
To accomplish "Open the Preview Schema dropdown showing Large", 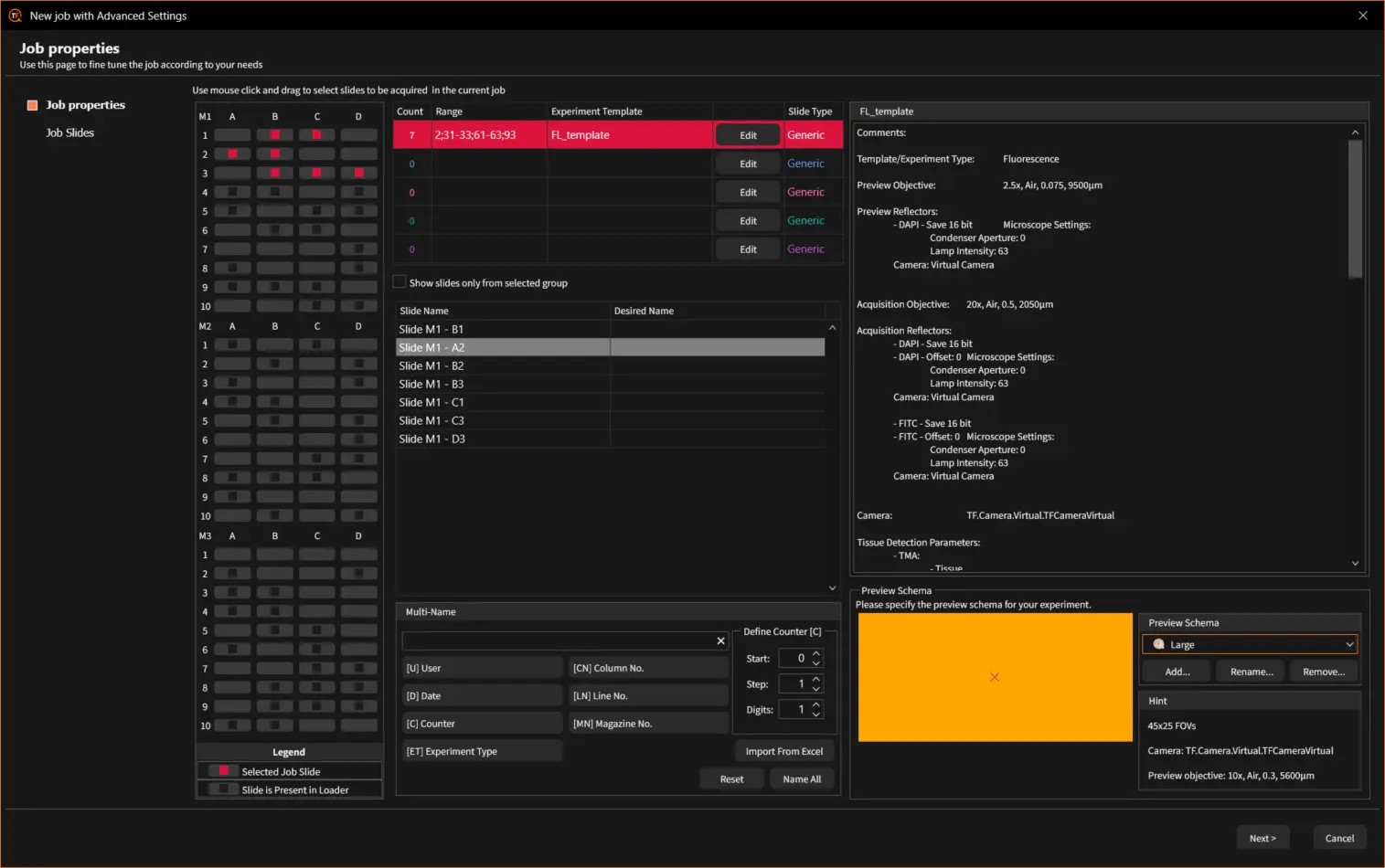I will [x=1249, y=645].
